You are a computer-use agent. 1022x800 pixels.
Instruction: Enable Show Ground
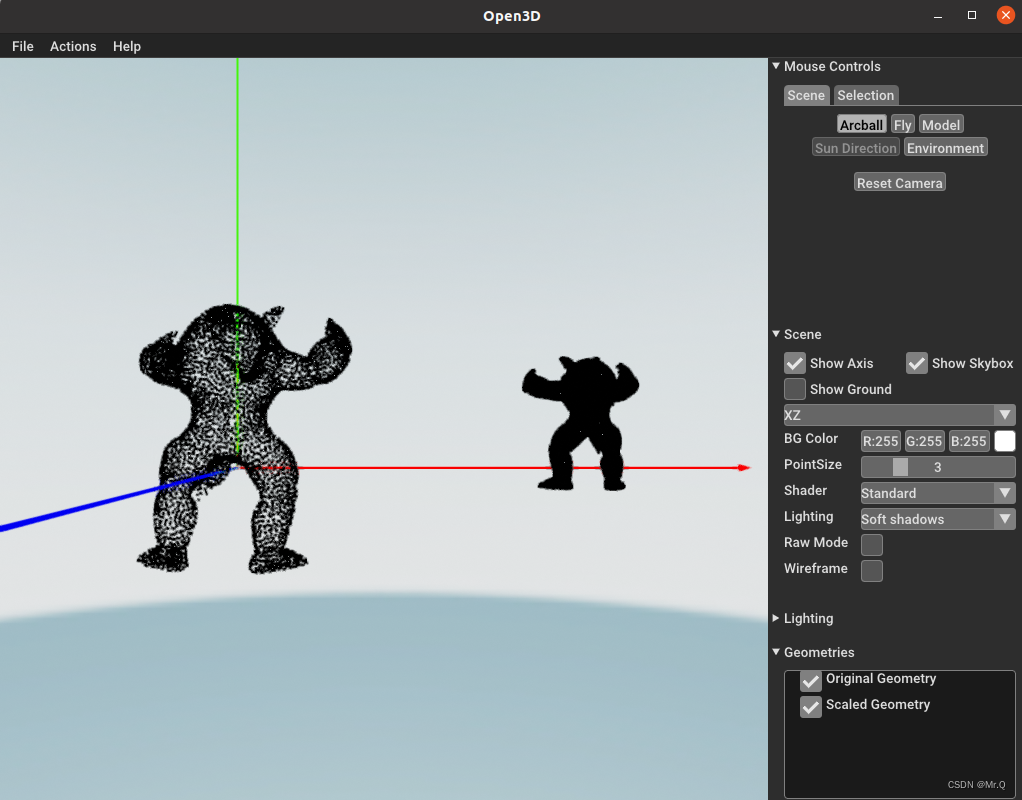pyautogui.click(x=795, y=389)
